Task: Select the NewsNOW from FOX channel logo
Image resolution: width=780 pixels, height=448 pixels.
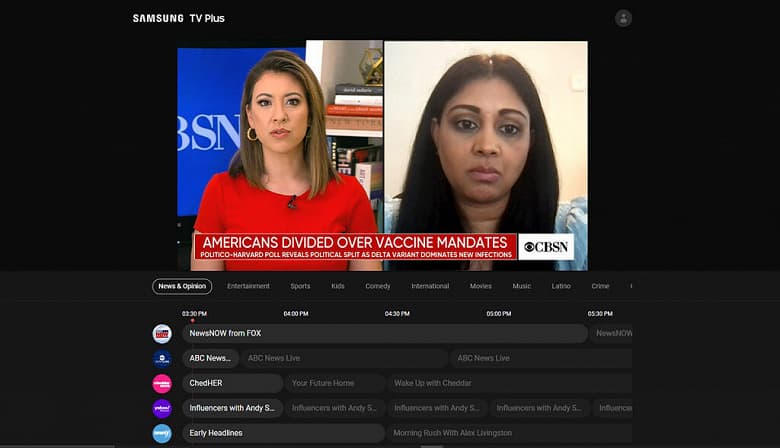Action: [162, 333]
